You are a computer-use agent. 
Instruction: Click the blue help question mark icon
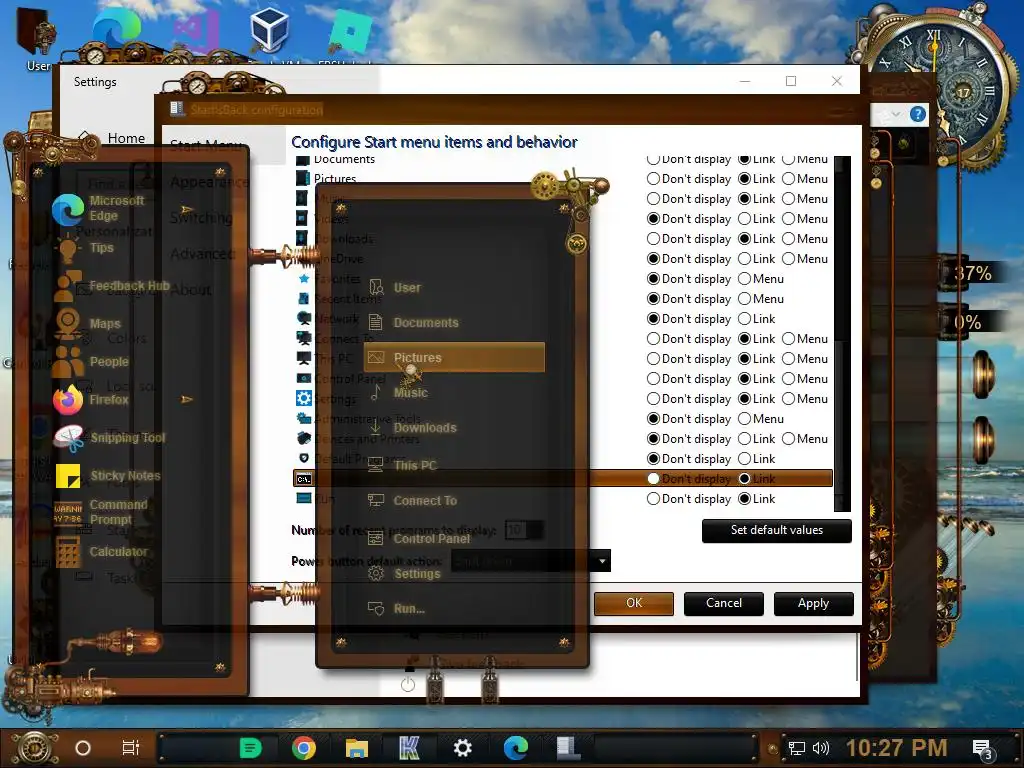(x=918, y=114)
